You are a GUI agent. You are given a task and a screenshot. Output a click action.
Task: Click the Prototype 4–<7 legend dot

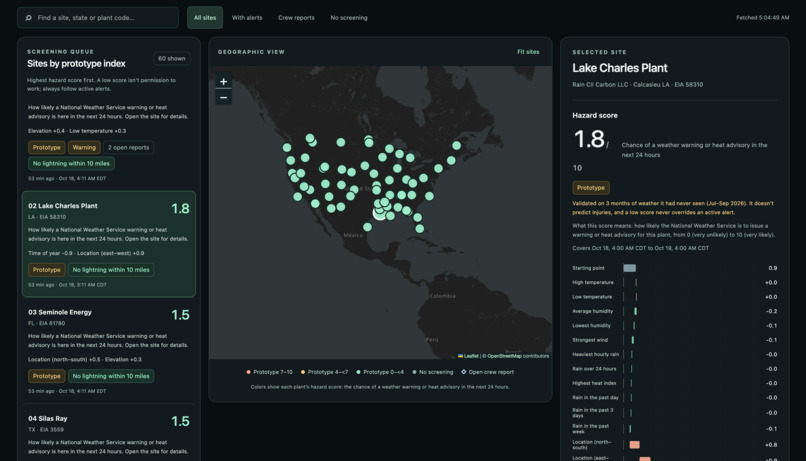coord(303,372)
